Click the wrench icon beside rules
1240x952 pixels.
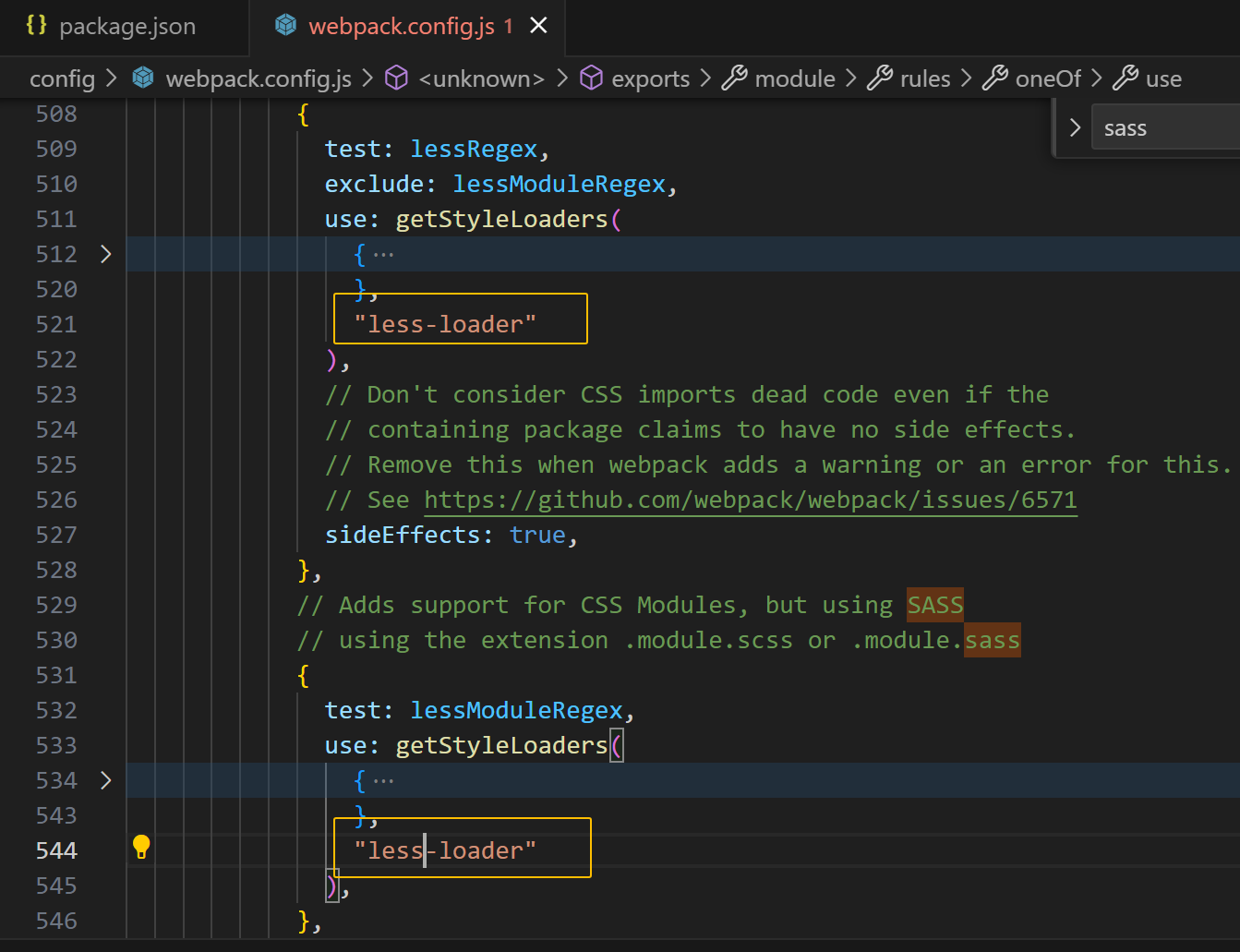[x=880, y=78]
